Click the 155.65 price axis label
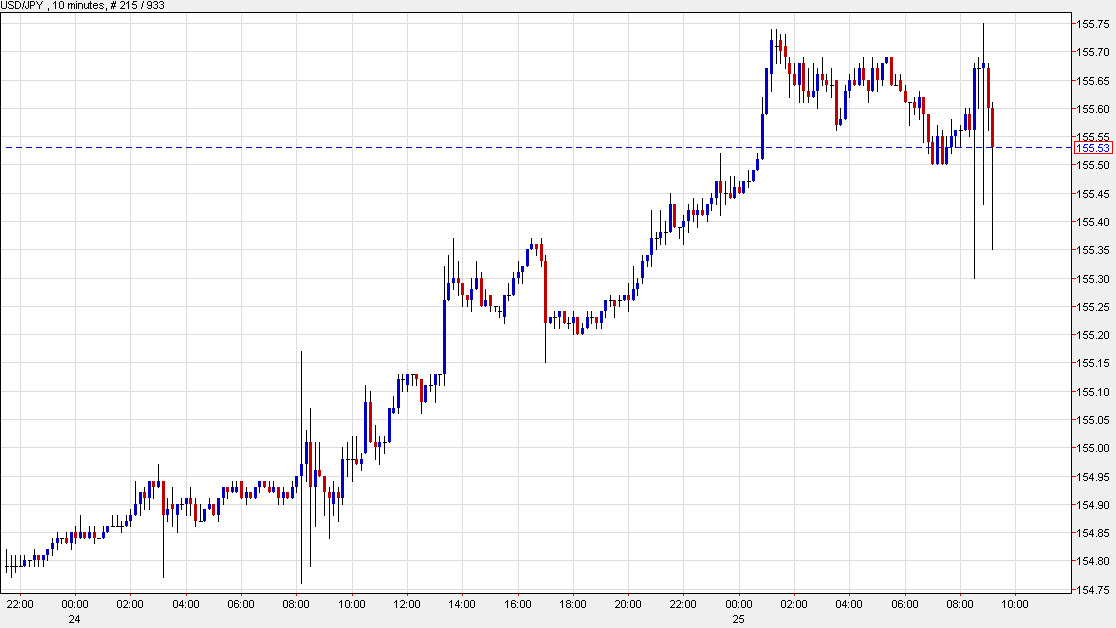1116x628 pixels. click(x=1093, y=81)
